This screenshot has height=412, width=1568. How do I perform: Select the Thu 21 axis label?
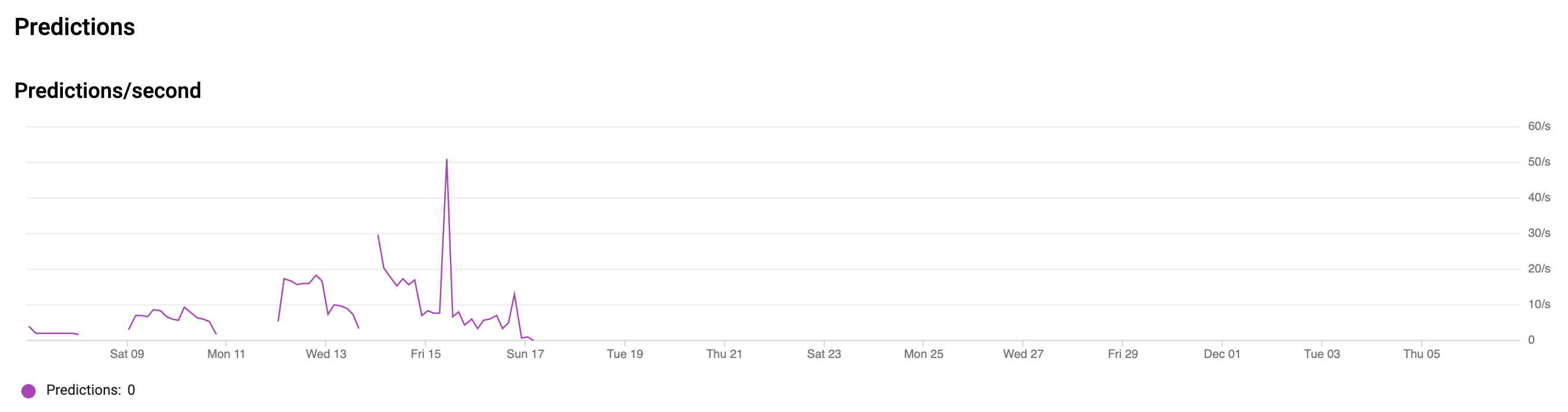coord(724,354)
